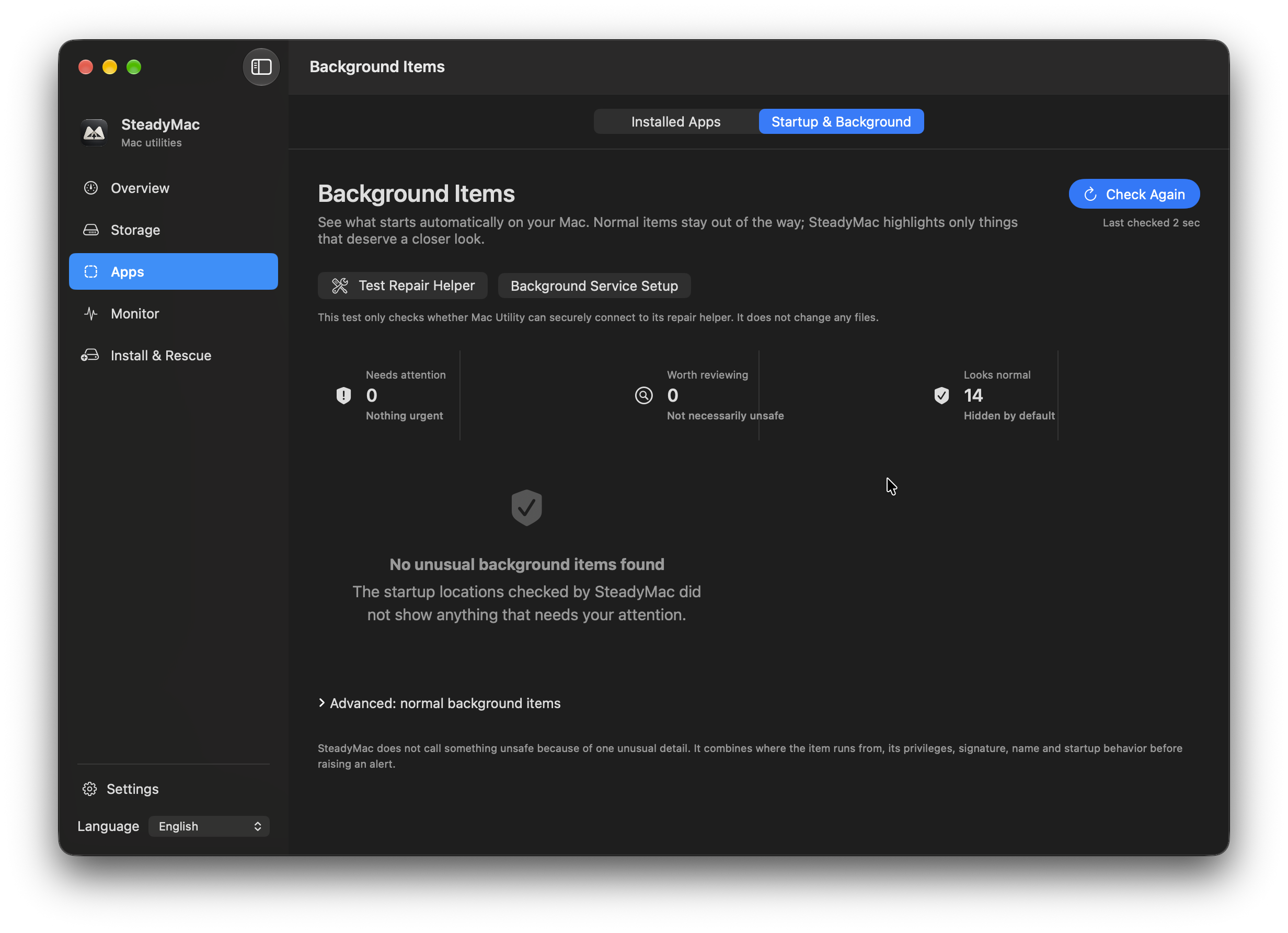Viewport: 1288px width, 933px height.
Task: Click the Overview gauge icon
Action: [x=91, y=188]
